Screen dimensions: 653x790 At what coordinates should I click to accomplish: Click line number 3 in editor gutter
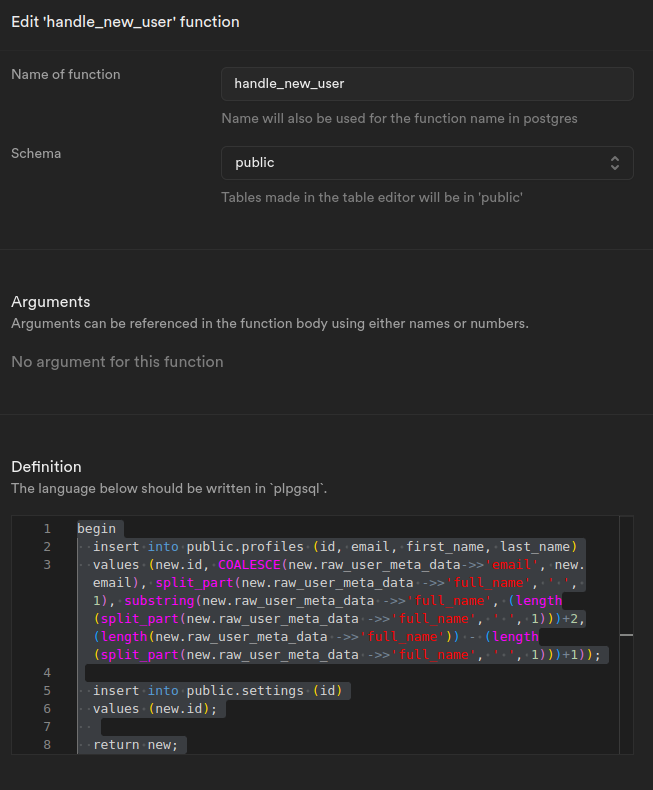(x=47, y=565)
